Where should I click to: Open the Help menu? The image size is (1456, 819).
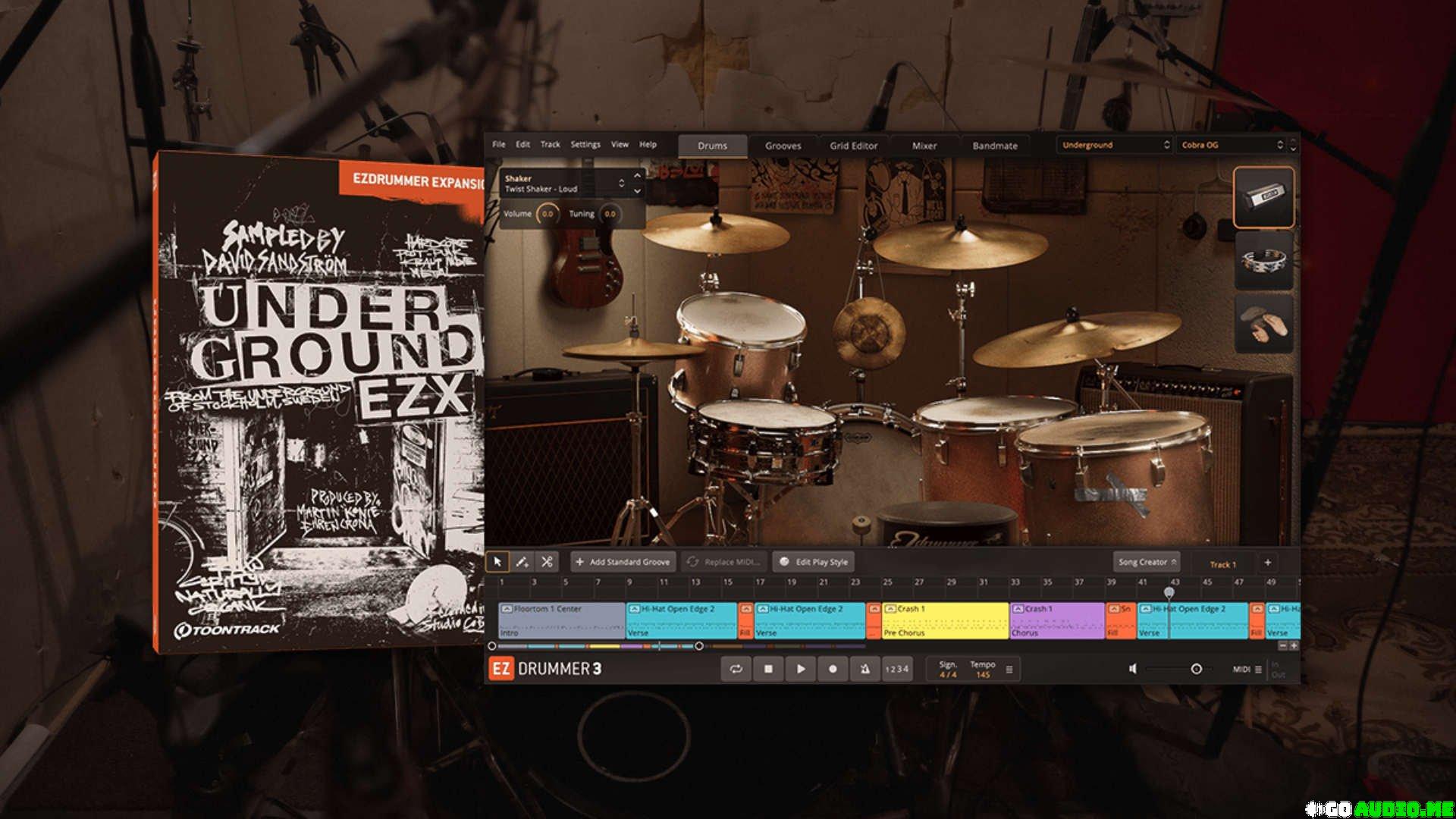pyautogui.click(x=648, y=144)
